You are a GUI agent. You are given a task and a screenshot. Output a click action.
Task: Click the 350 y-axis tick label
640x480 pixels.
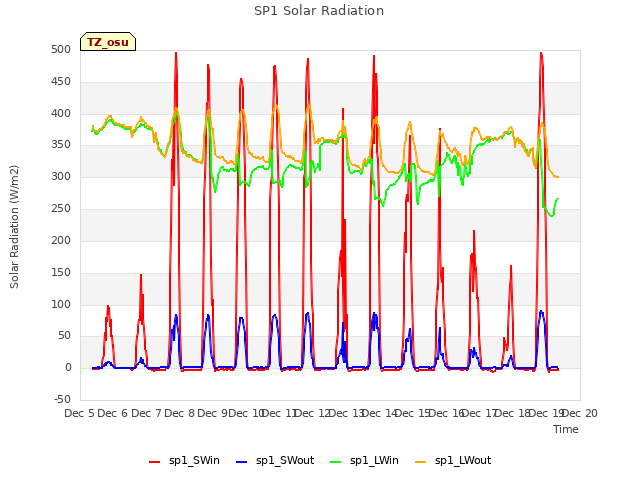61,145
